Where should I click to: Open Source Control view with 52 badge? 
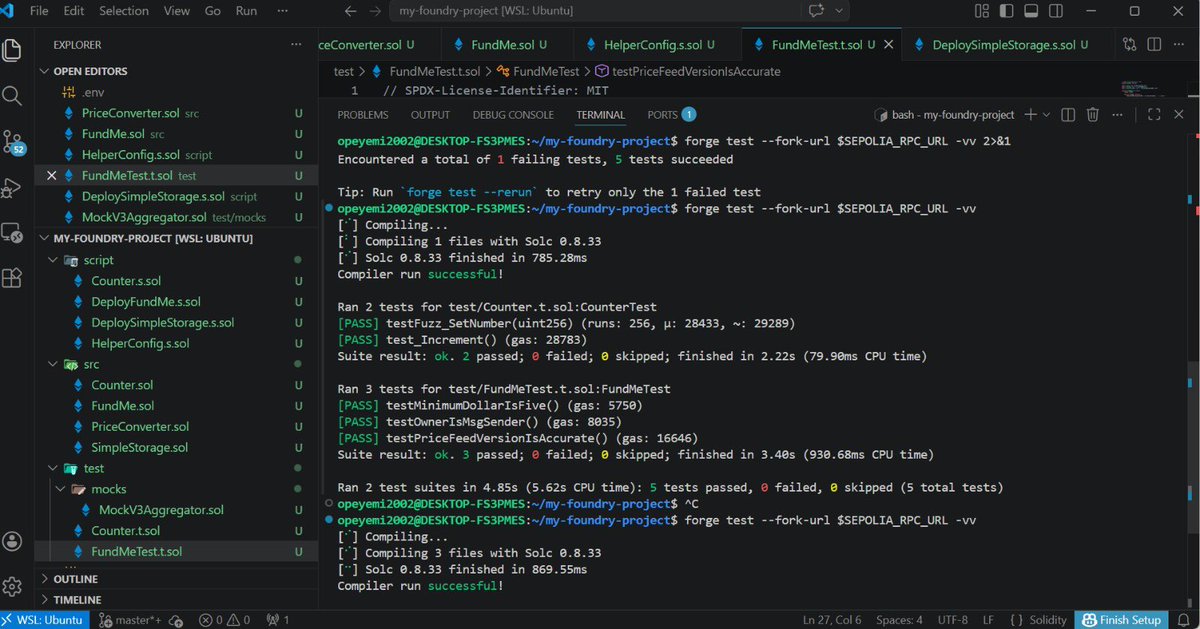tap(13, 142)
